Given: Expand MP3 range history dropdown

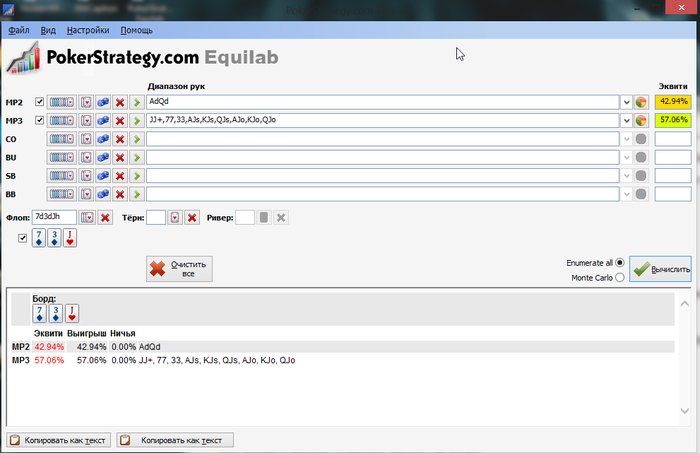Looking at the screenshot, I should pos(626,121).
